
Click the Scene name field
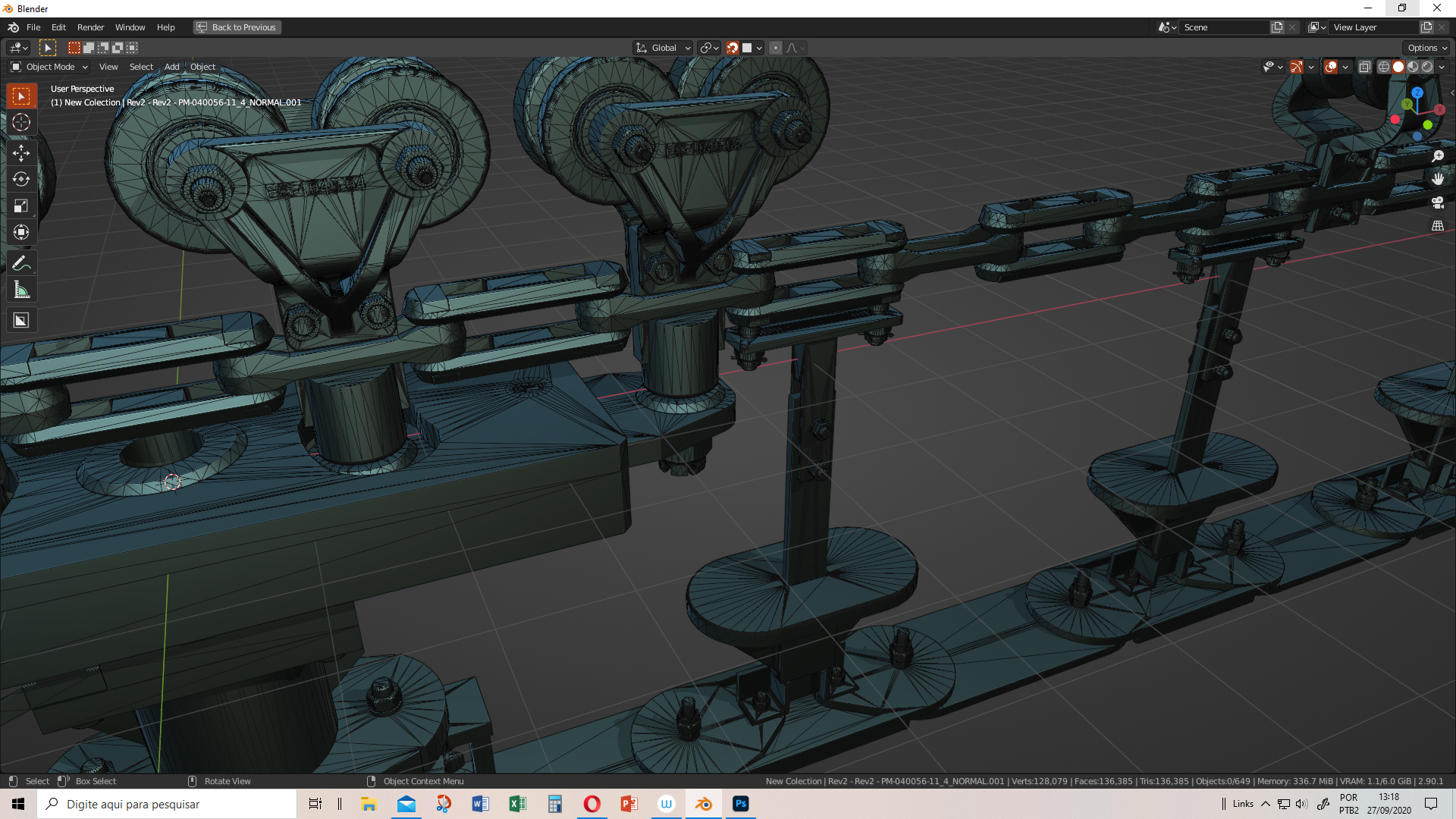[x=1225, y=27]
